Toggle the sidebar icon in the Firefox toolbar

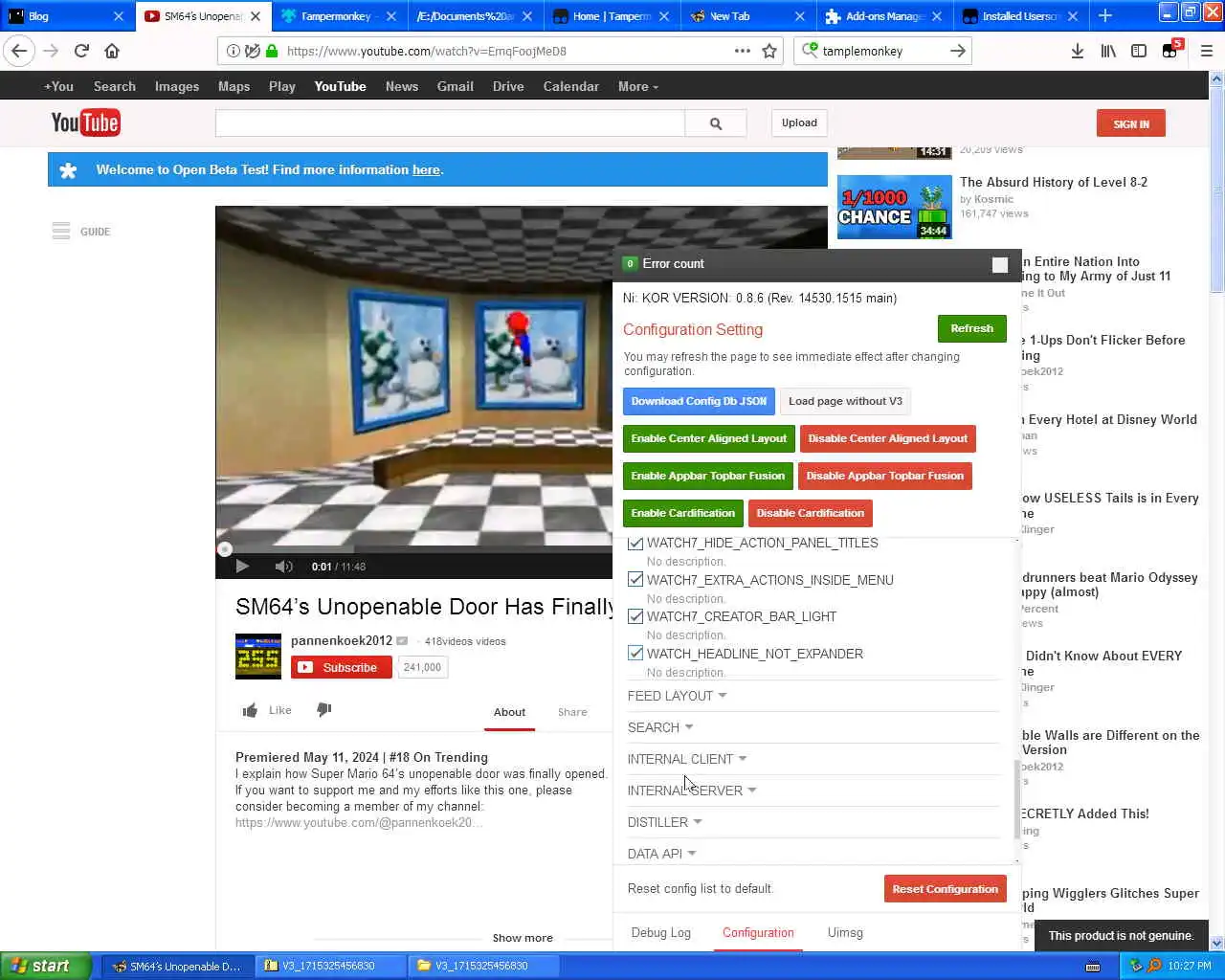[x=1139, y=51]
